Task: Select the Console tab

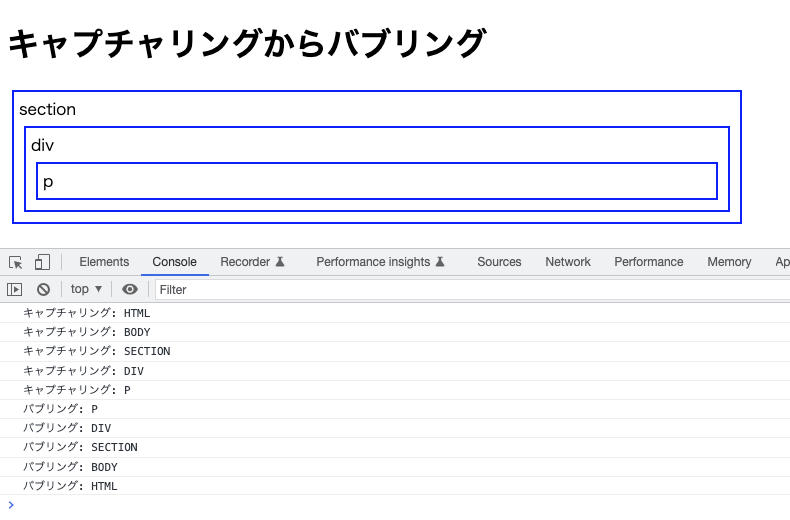Action: (174, 262)
